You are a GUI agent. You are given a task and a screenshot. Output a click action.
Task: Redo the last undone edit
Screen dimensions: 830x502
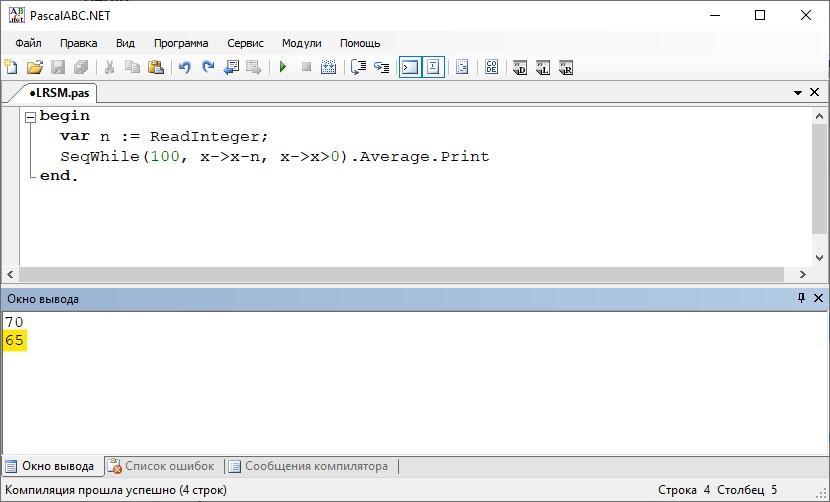[x=208, y=67]
